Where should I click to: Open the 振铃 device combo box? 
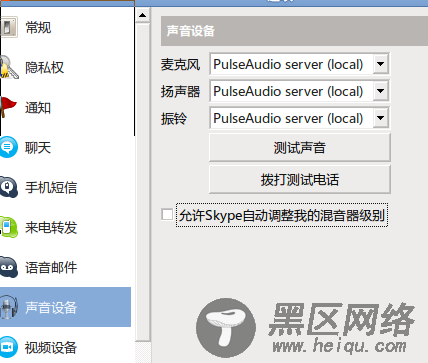point(299,118)
